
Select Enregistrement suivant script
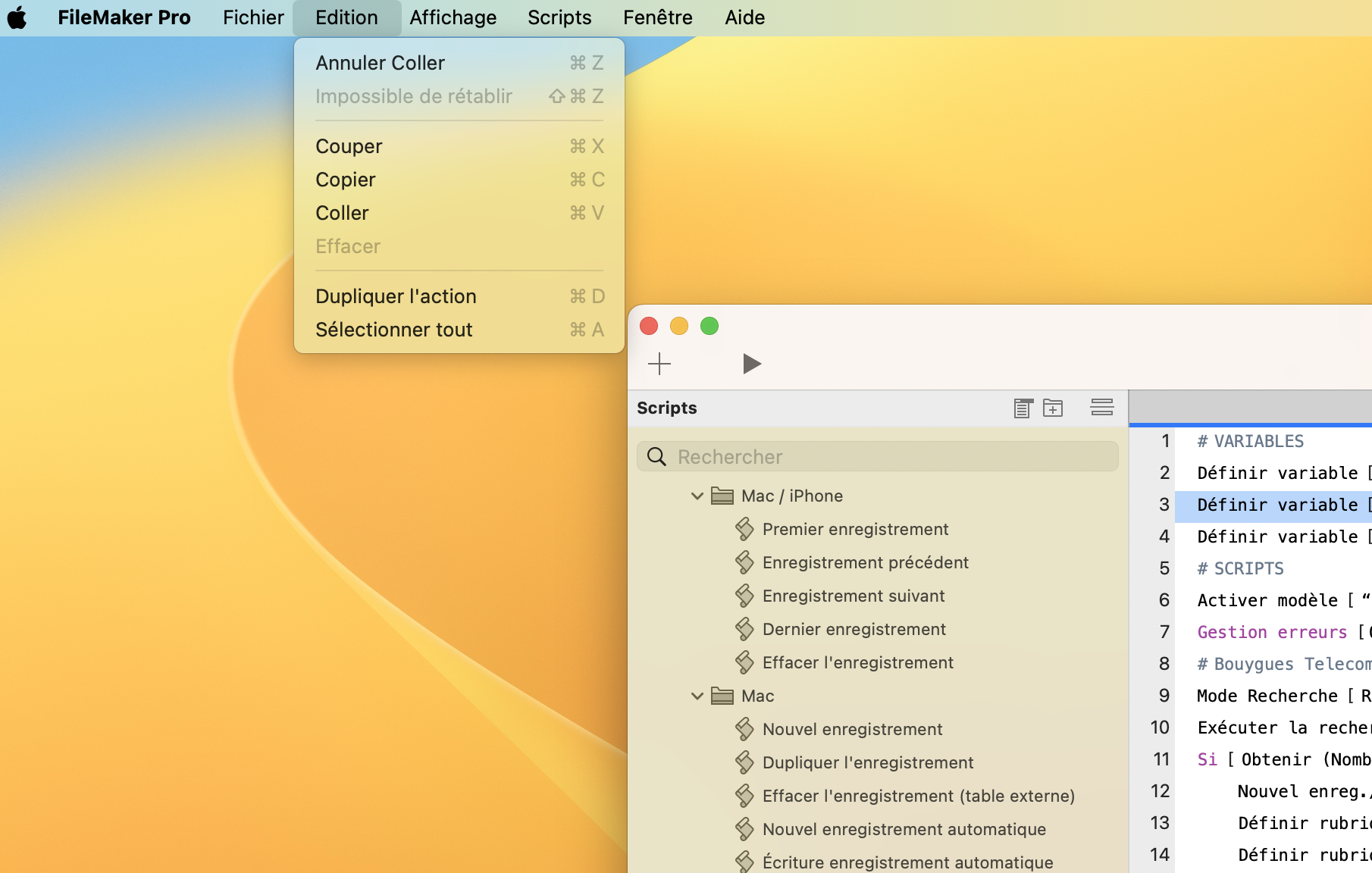coord(854,596)
